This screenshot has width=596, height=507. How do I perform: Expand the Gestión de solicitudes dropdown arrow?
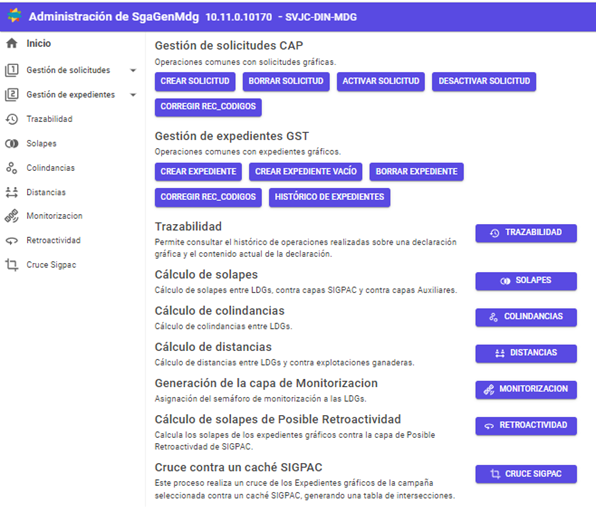133,70
